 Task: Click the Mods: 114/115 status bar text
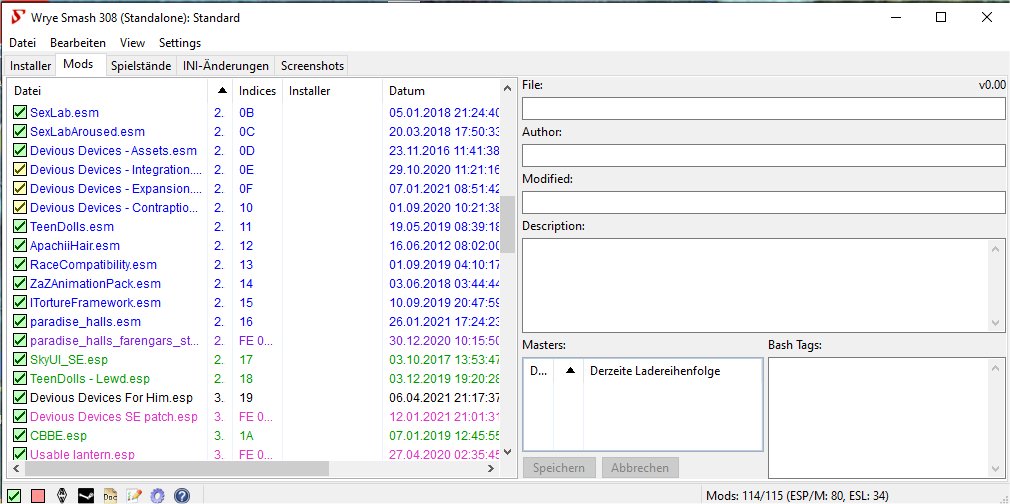[797, 496]
